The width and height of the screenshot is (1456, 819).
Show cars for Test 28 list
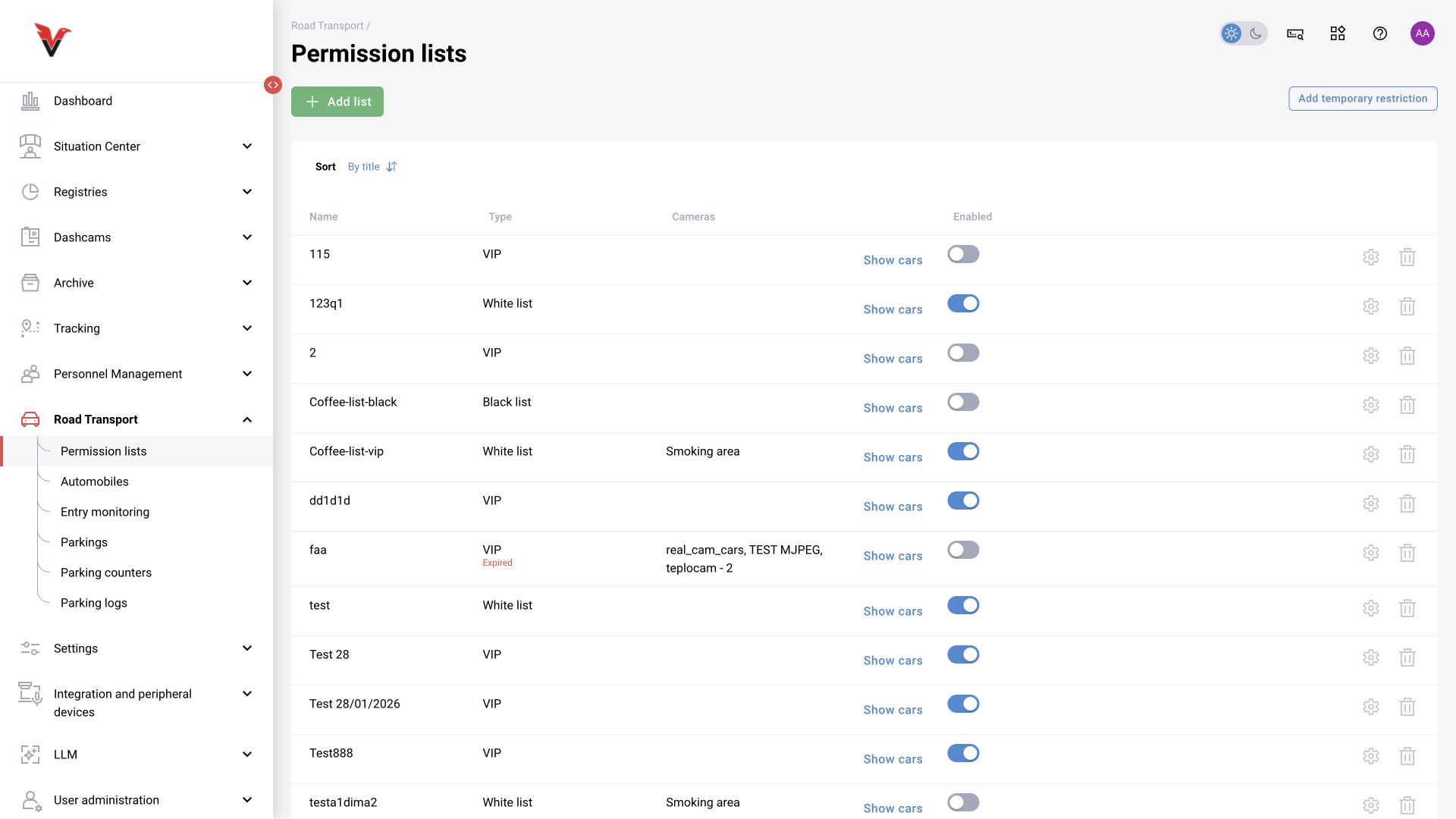[x=893, y=661]
